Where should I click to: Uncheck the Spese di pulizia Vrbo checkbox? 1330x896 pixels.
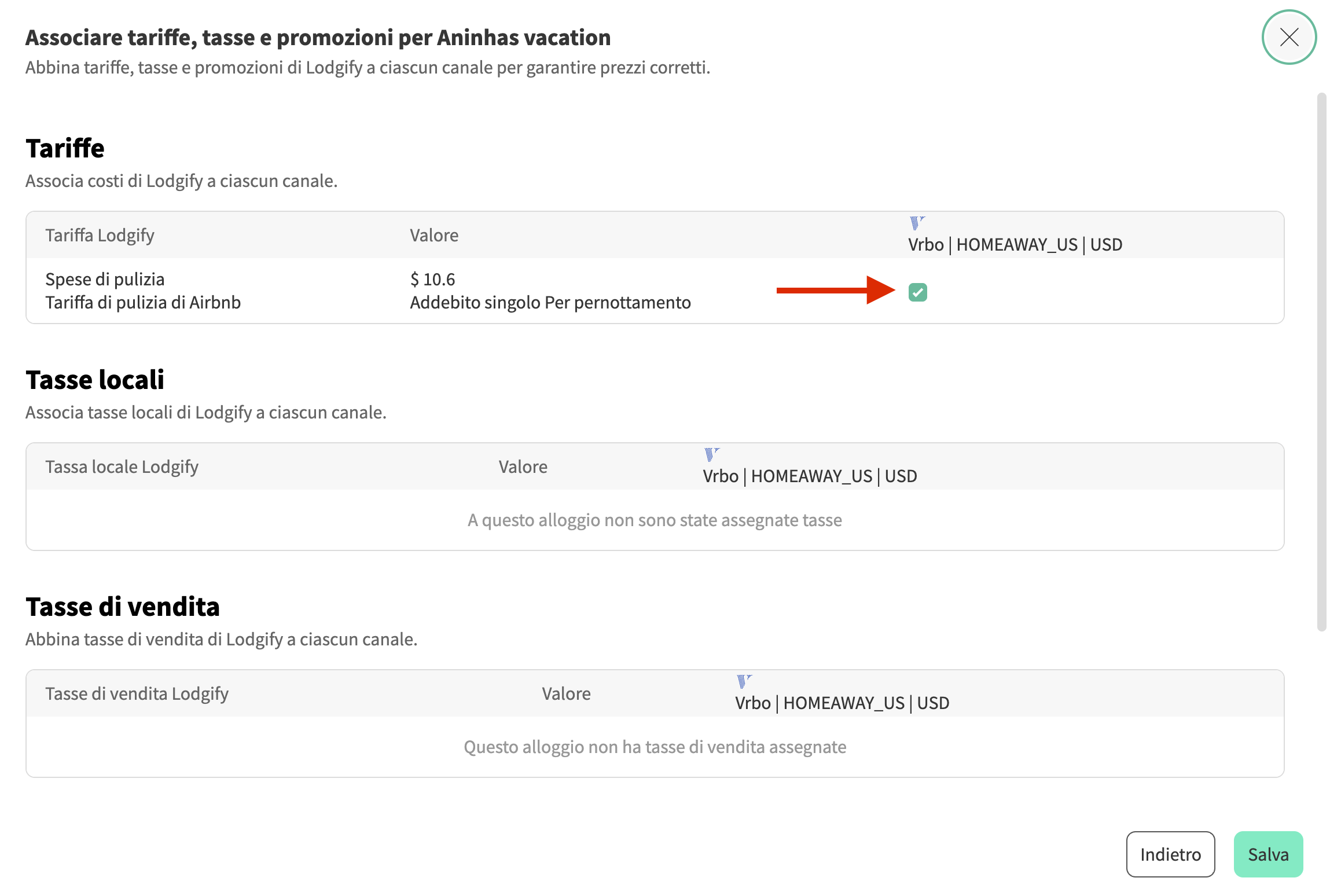[917, 292]
